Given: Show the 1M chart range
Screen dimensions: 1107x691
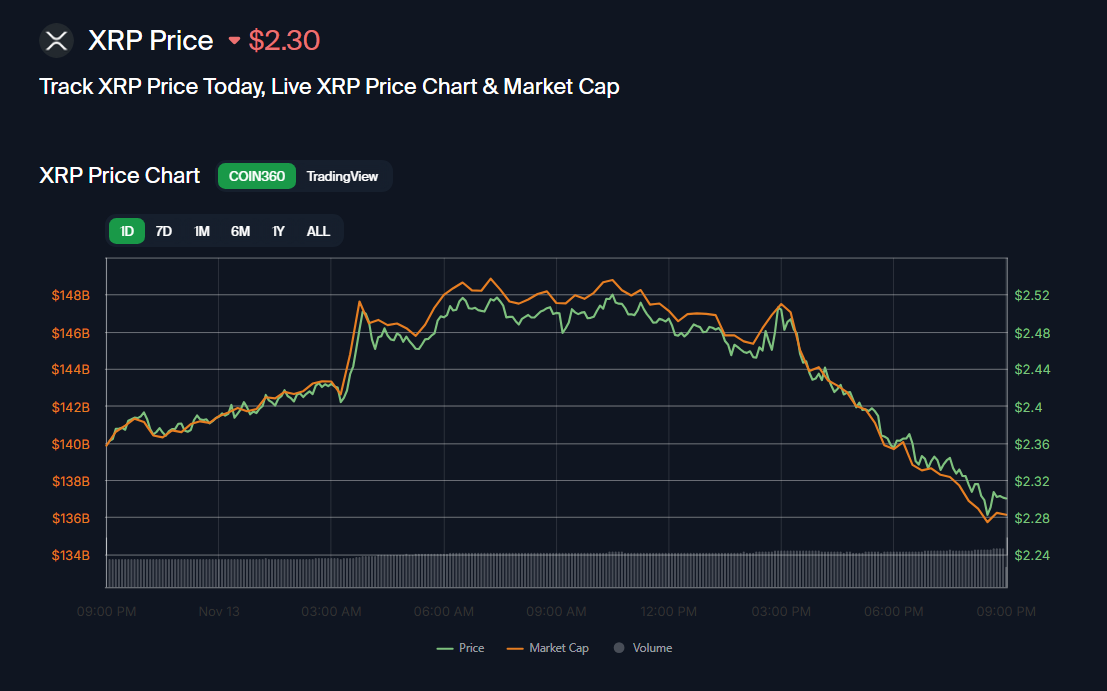Looking at the screenshot, I should point(202,231).
